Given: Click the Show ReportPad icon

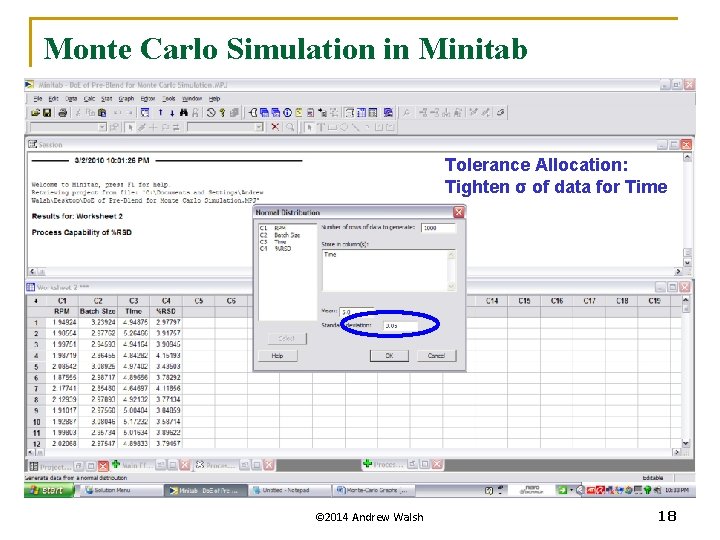Looking at the screenshot, I should pyautogui.click(x=311, y=112).
